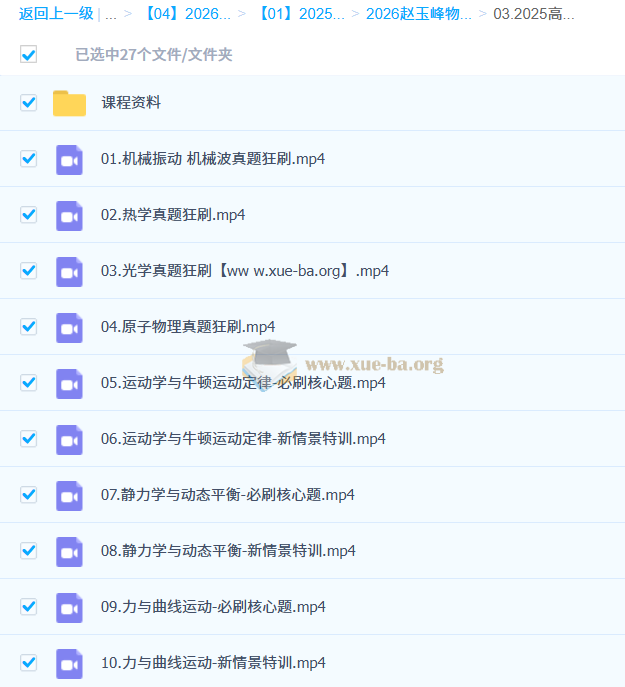Screen dimensions: 625x687
Task: Open breadcrumb 2026赵玉峰物...
Action: [x=419, y=14]
